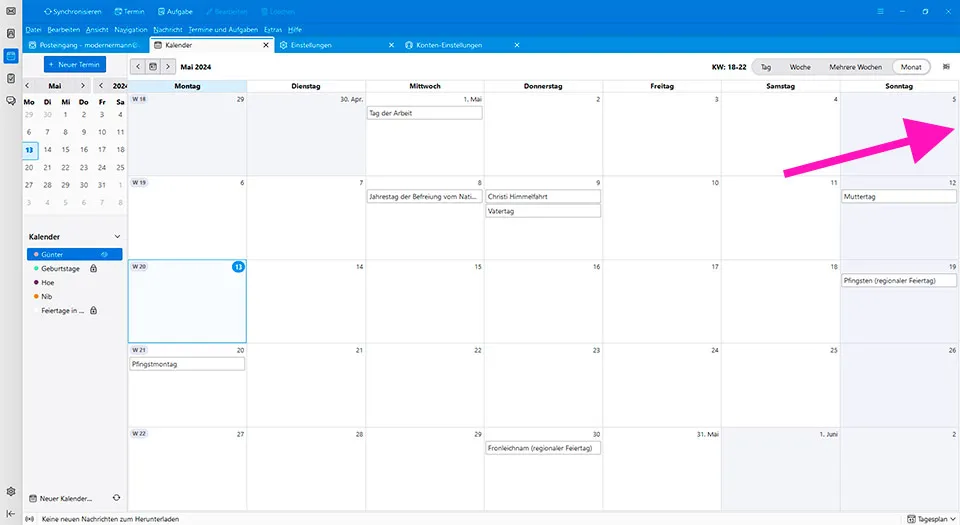
Task: Click lock icon next to Geburtstage
Action: [94, 269]
